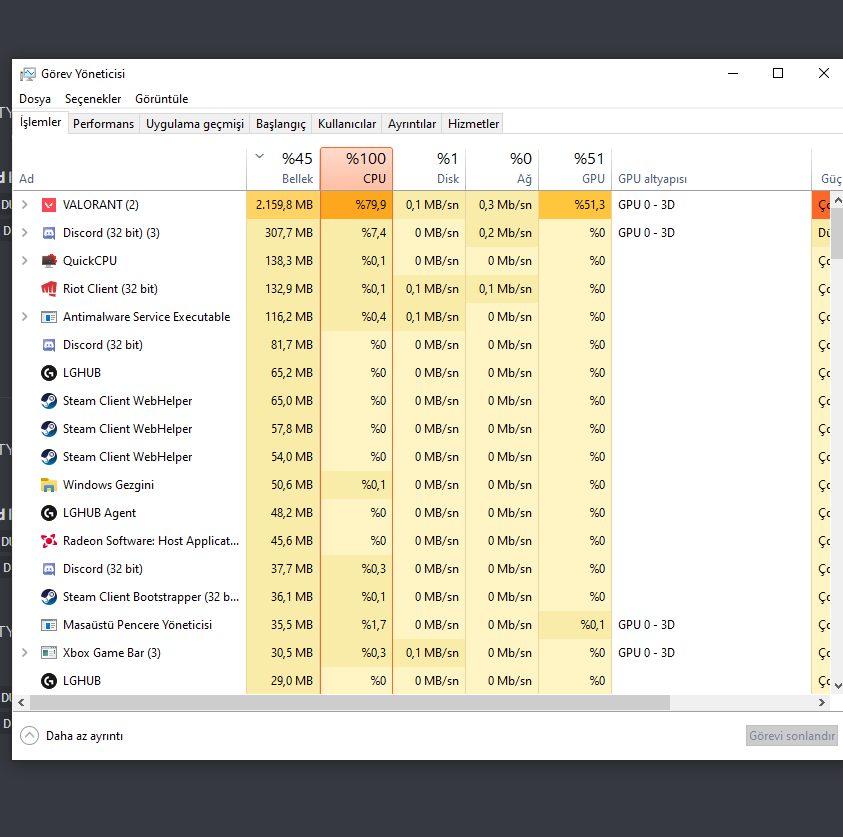Click the Xbox Game Bar icon
Image resolution: width=843 pixels, height=837 pixels.
[49, 653]
